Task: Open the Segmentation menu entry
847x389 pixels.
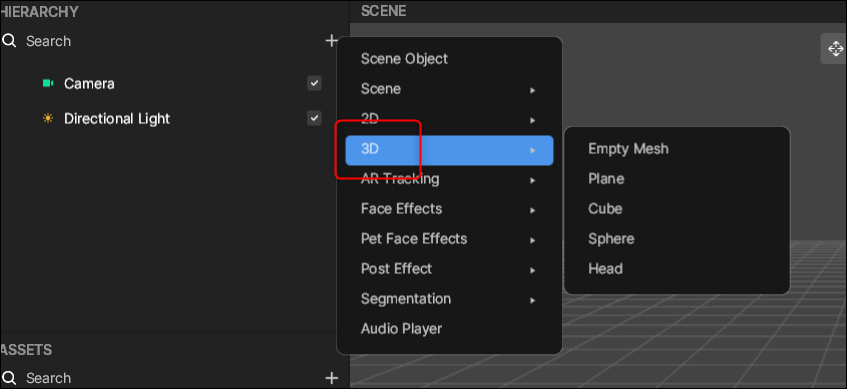Action: point(449,299)
